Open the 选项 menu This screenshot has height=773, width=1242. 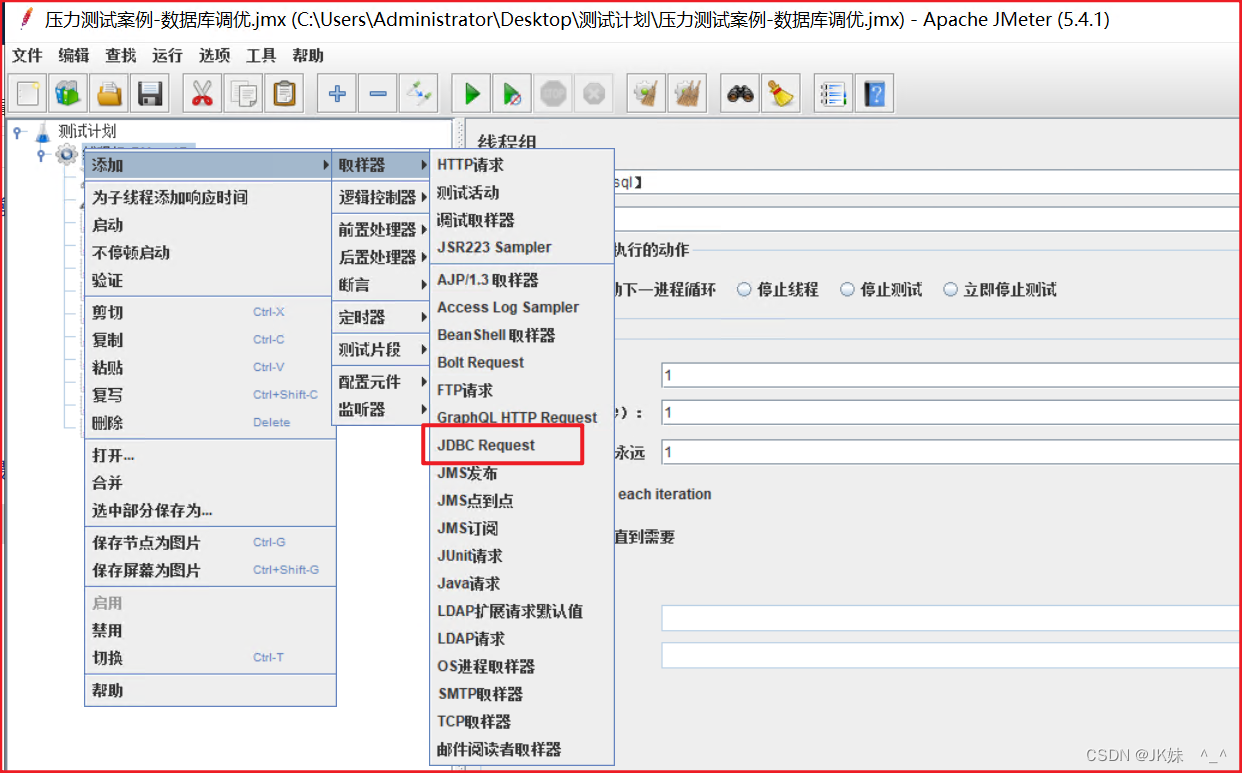coord(214,56)
